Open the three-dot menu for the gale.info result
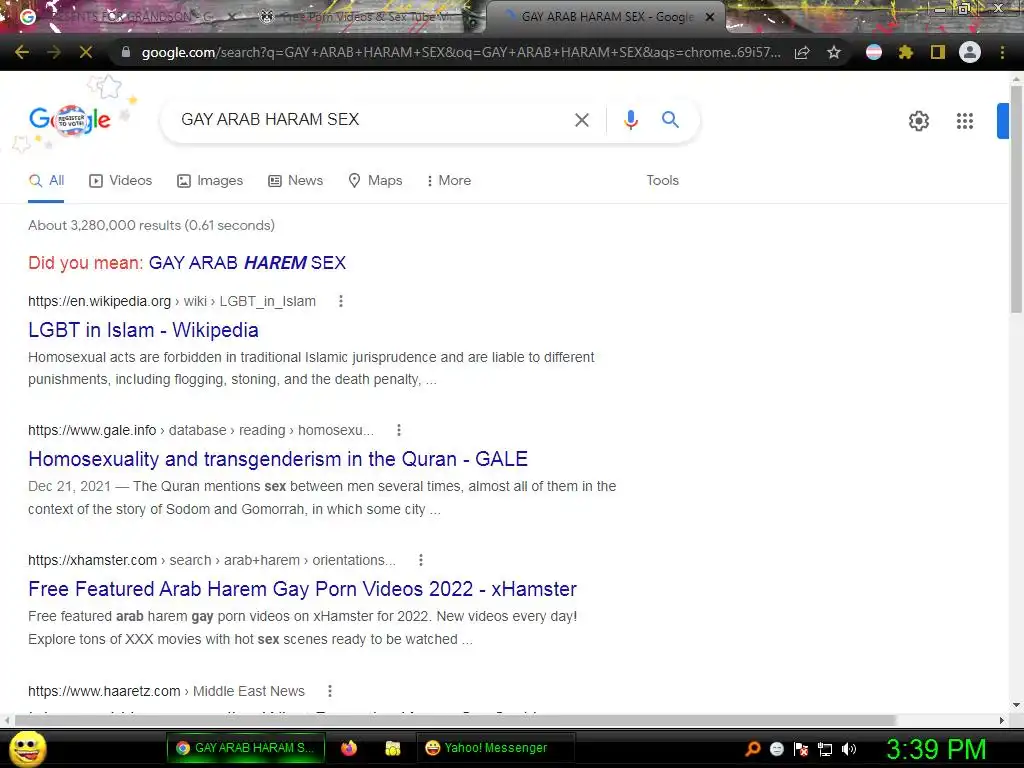 398,430
